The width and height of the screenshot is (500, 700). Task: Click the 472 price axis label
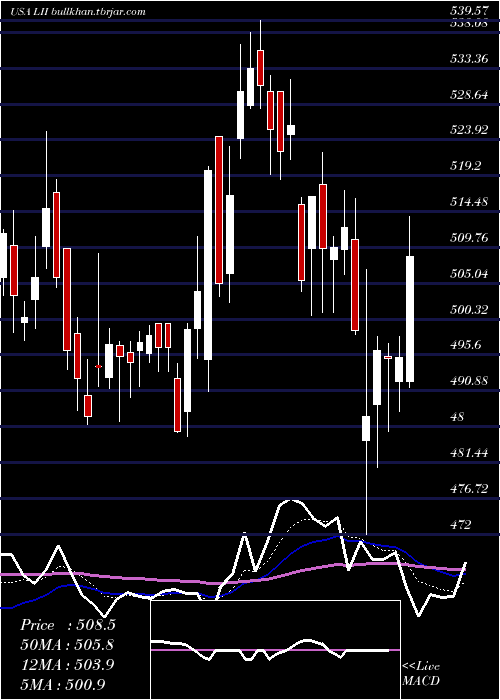pyautogui.click(x=461, y=524)
